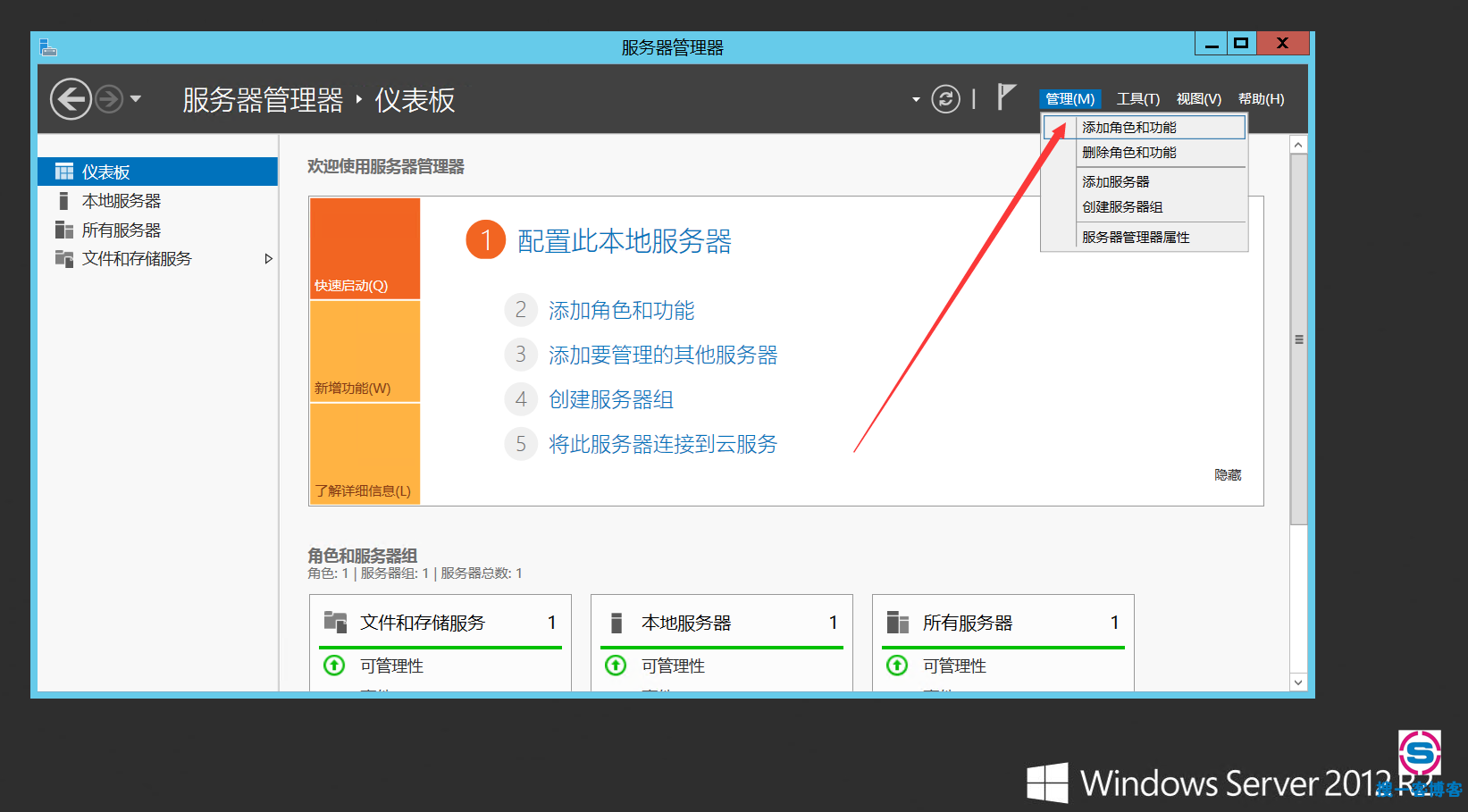Select 仪表板 in the left sidebar
Screen dimensions: 1468x812
pos(107,172)
